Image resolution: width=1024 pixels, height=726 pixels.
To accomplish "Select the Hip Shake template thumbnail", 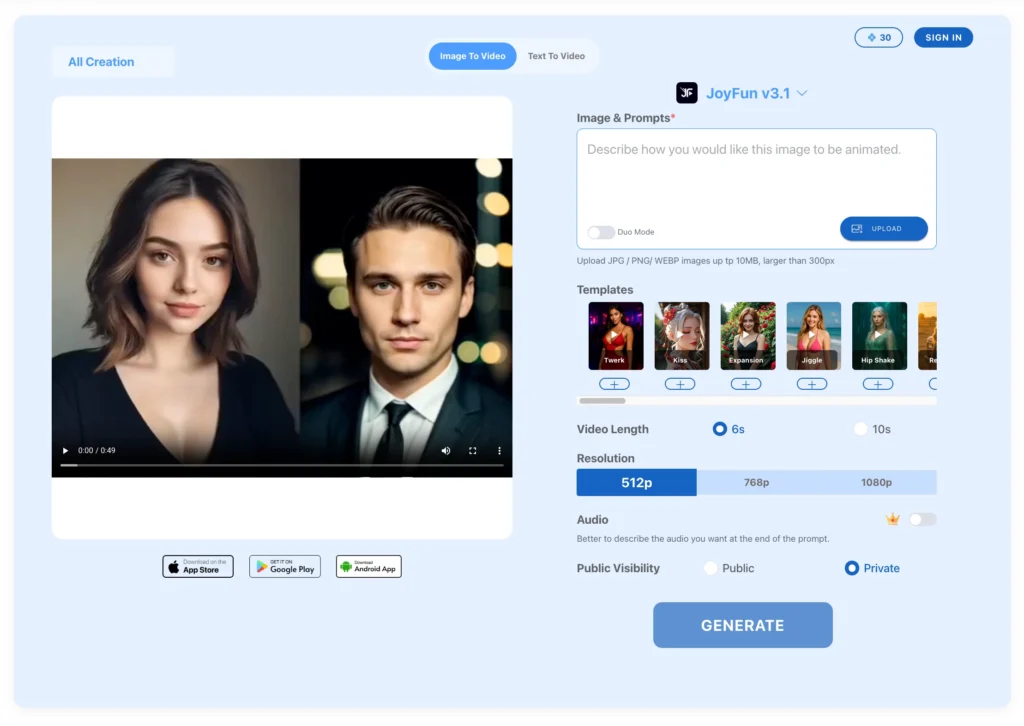I will [x=878, y=332].
